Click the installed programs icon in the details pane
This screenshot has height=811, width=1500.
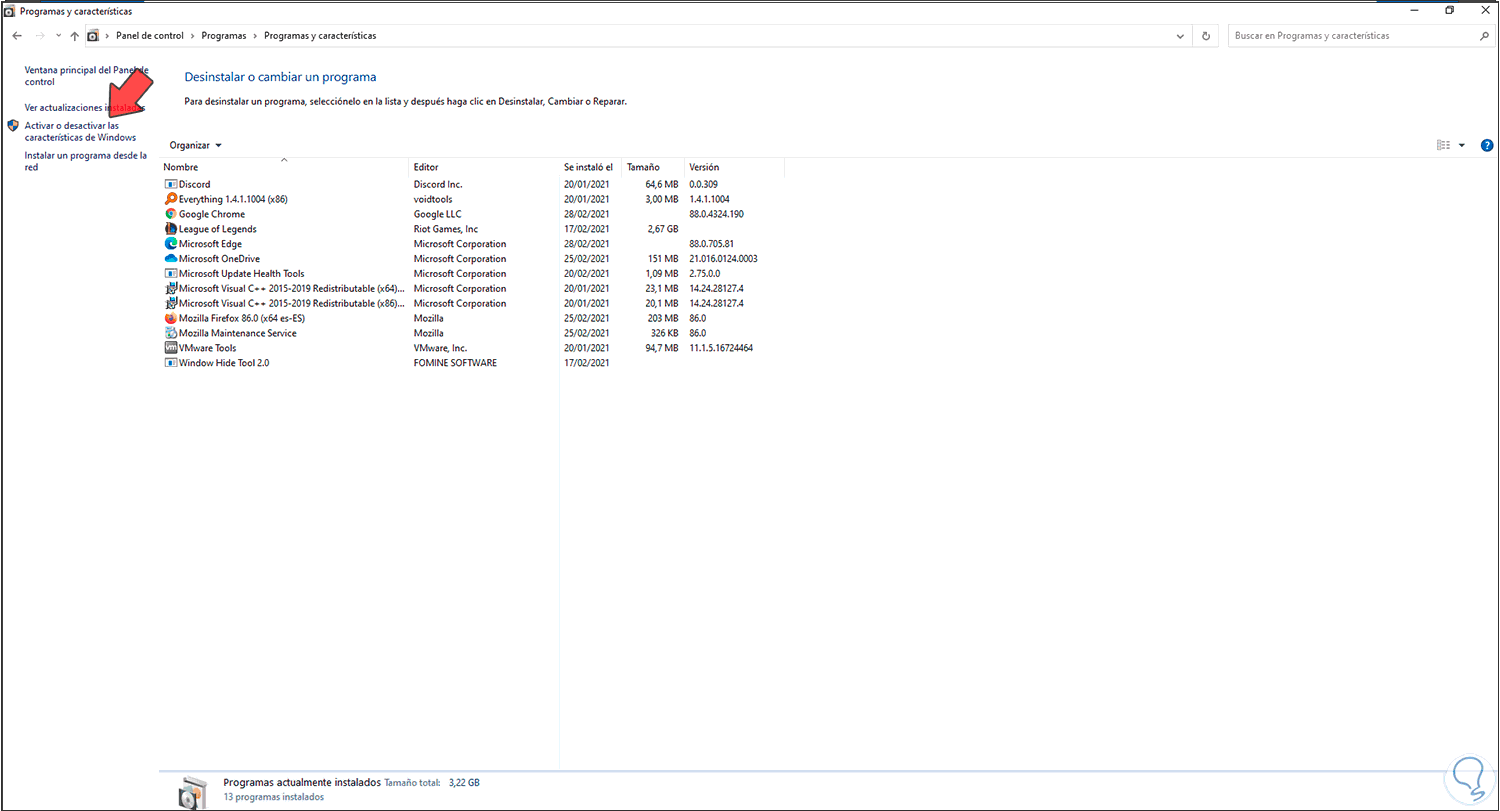coord(191,791)
